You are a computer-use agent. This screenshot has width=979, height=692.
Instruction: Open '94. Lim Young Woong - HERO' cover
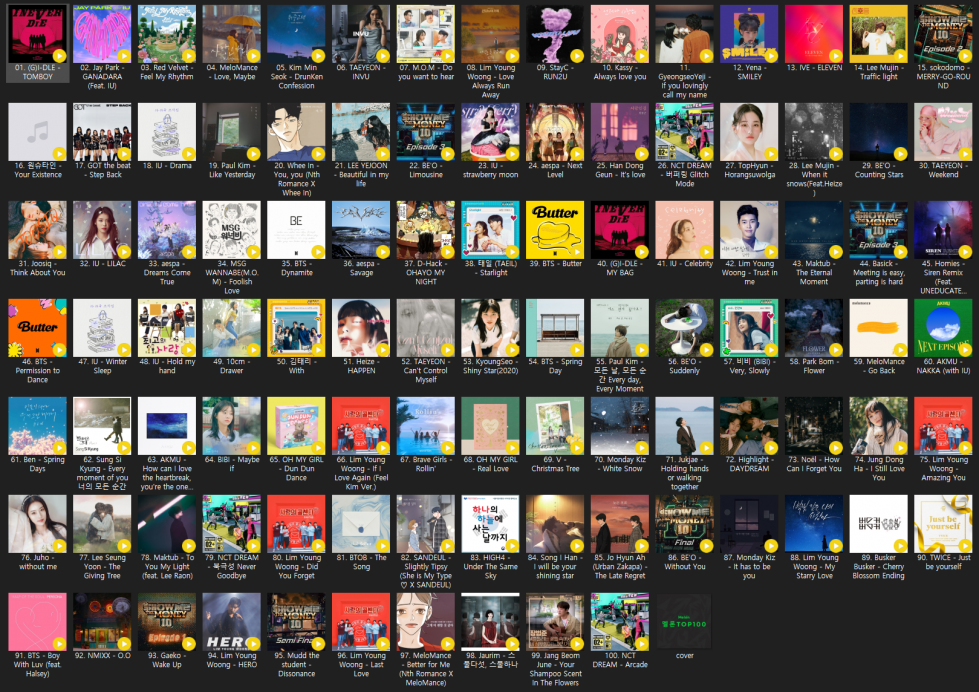pos(232,622)
